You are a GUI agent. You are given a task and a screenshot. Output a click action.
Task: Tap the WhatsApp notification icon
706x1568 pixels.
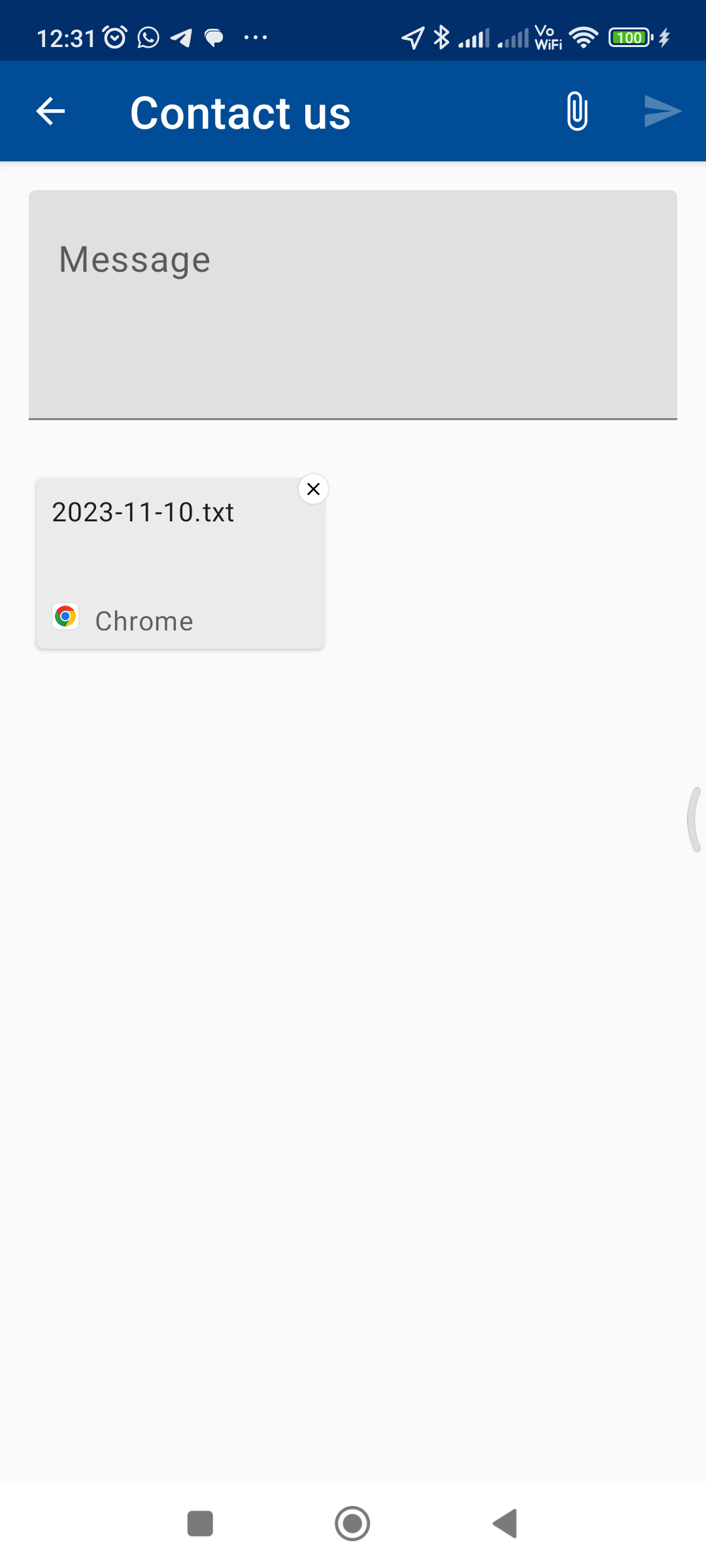(x=148, y=38)
